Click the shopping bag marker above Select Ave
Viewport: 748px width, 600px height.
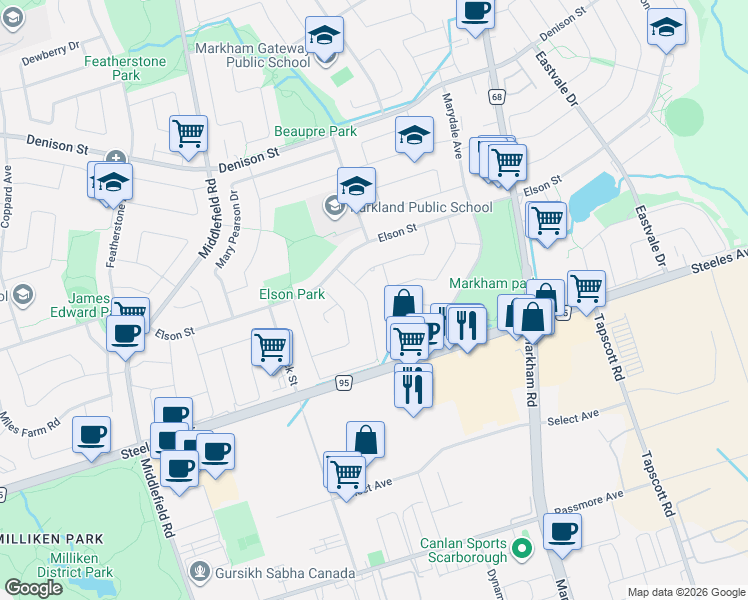[365, 440]
